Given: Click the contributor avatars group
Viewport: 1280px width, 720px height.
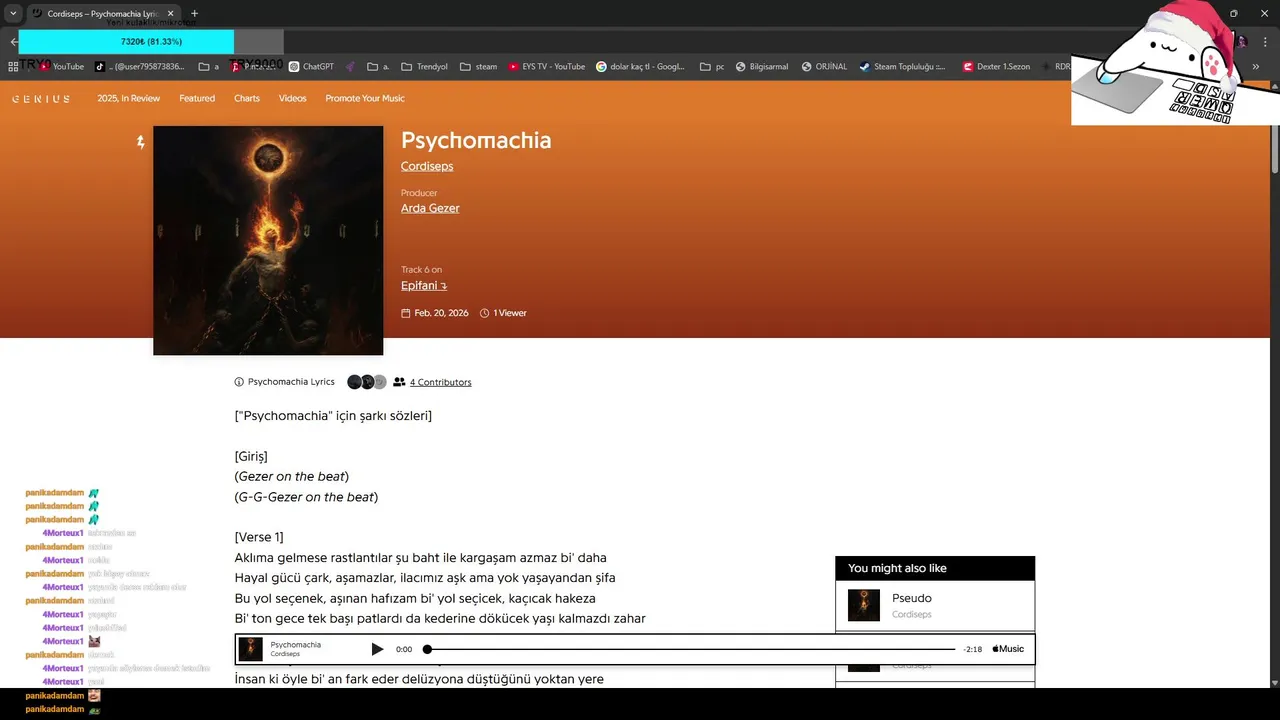Looking at the screenshot, I should 366,382.
